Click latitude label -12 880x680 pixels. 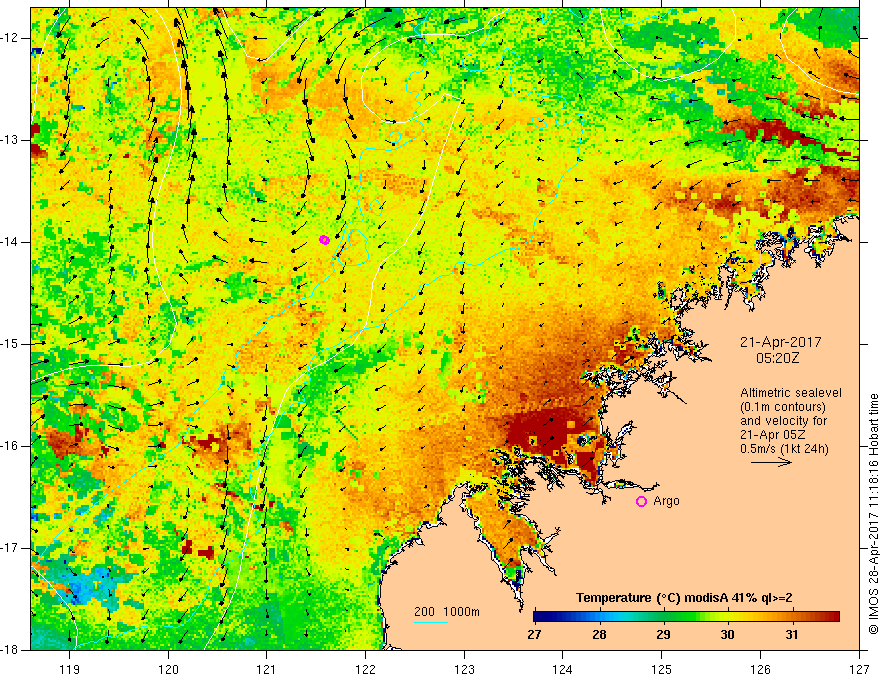pyautogui.click(x=10, y=38)
